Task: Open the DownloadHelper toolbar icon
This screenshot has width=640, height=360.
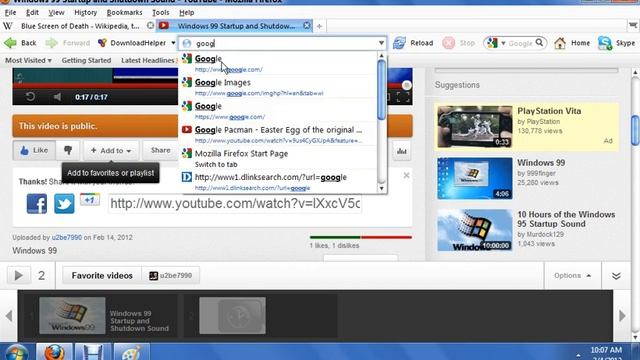Action: pyautogui.click(x=102, y=43)
